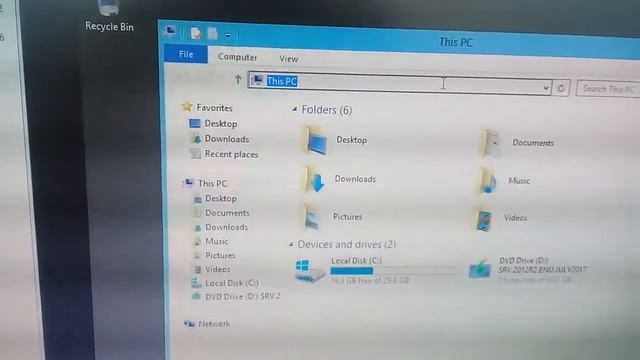This screenshot has width=640, height=360.
Task: Select the Desktop folder icon in content pane
Action: click(x=315, y=141)
